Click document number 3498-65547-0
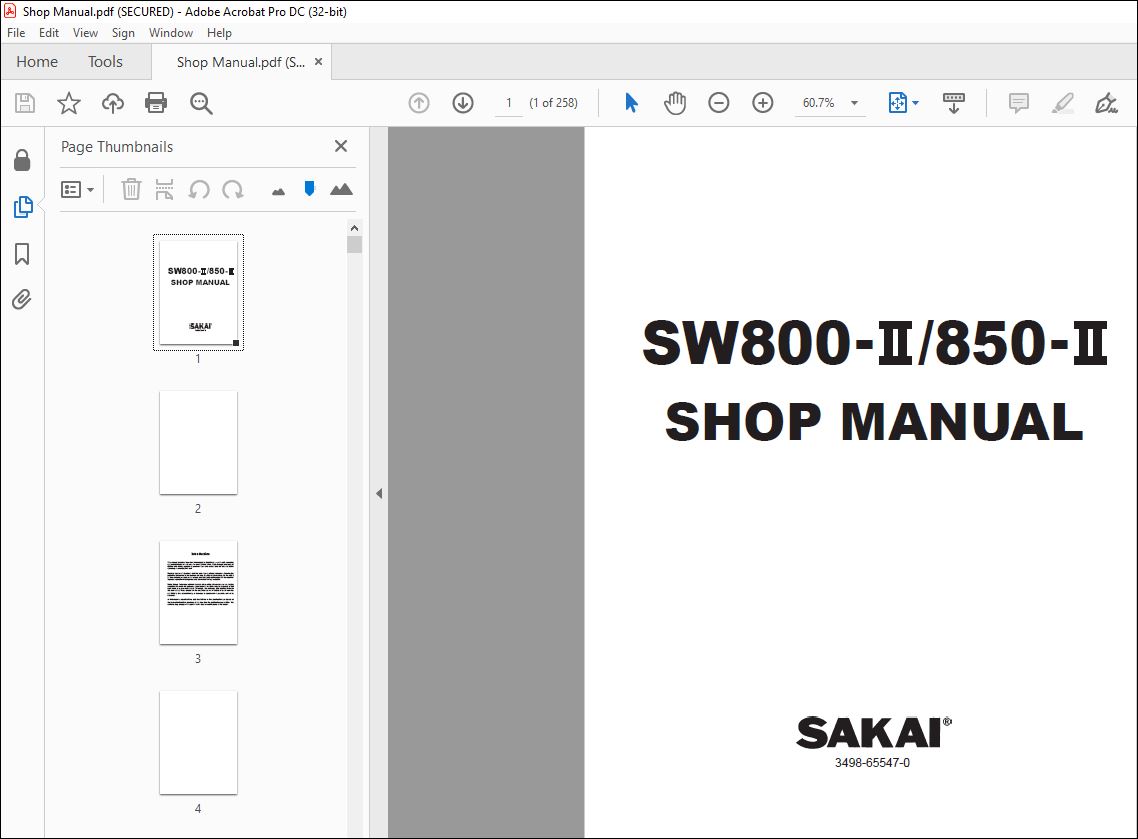The height and width of the screenshot is (839, 1138). coord(872,763)
